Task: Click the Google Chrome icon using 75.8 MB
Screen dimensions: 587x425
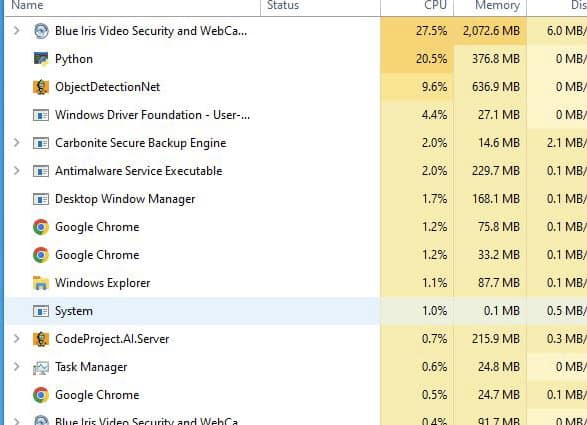Action: point(41,227)
